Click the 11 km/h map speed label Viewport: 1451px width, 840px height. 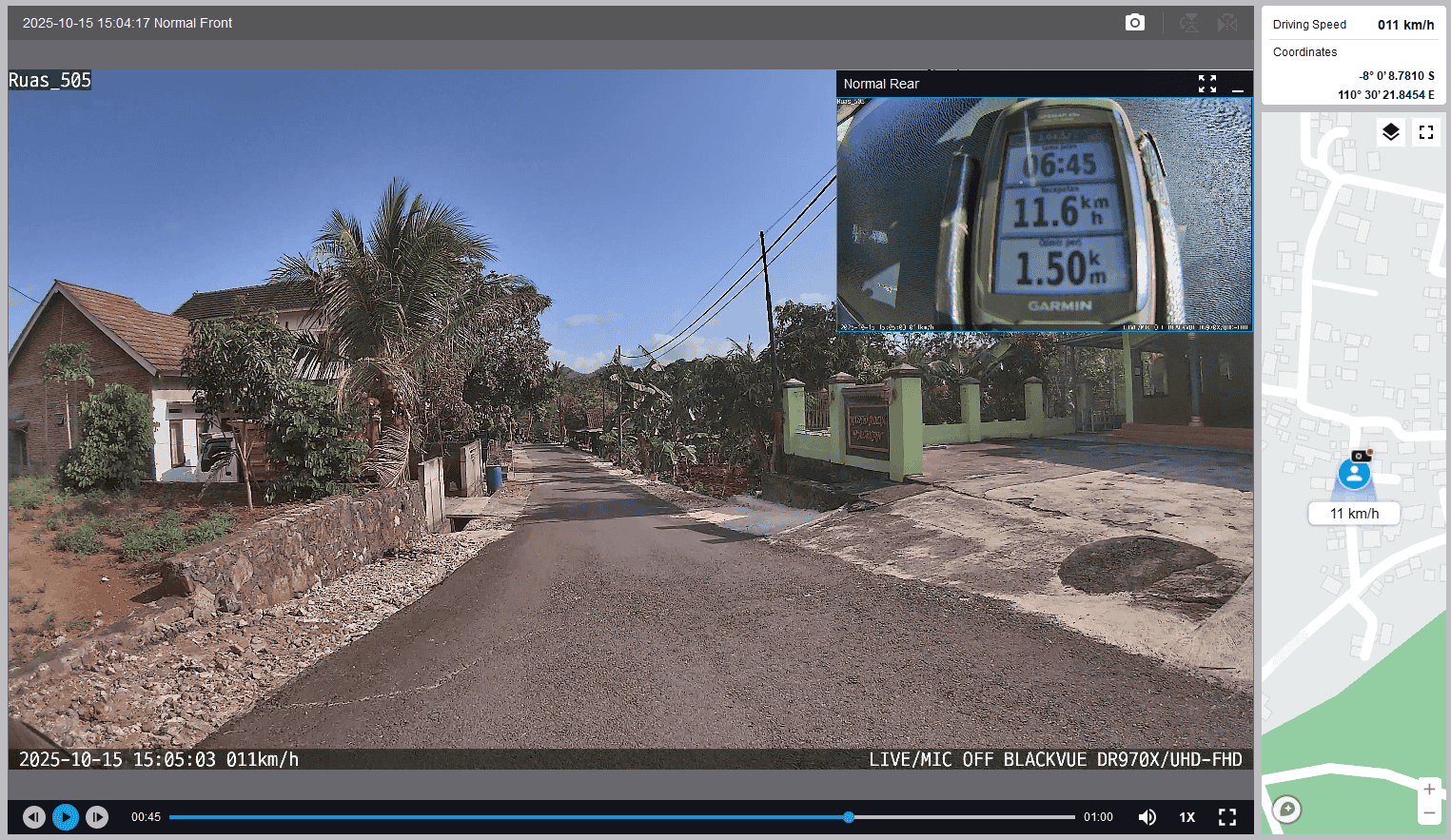point(1354,514)
